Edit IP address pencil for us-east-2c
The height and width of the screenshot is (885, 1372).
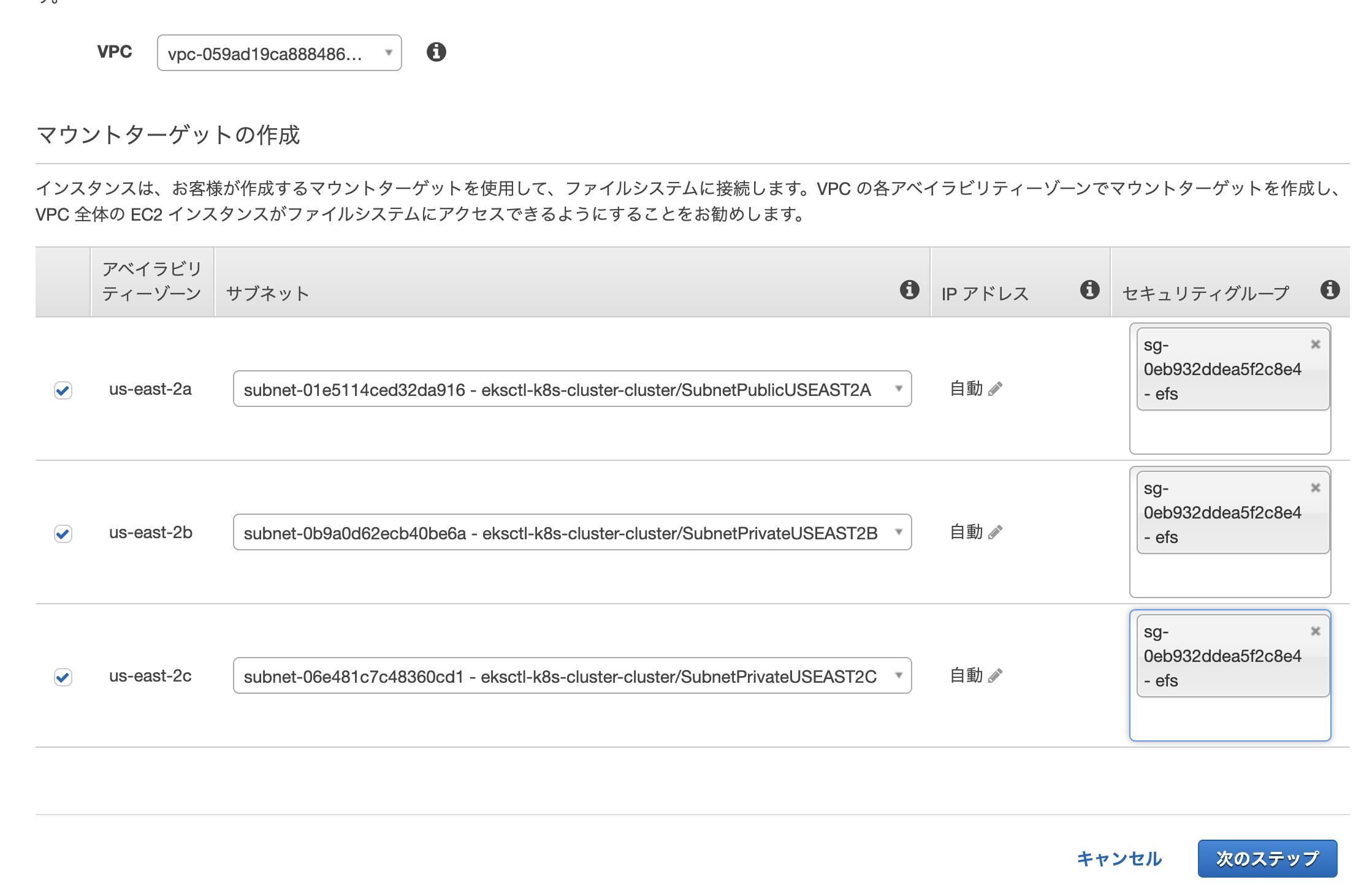(995, 675)
